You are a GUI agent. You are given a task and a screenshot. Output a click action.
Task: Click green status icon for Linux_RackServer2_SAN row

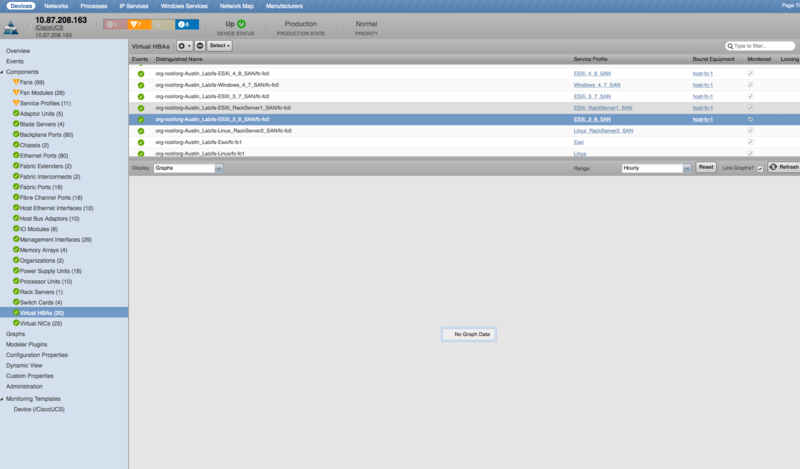point(141,131)
